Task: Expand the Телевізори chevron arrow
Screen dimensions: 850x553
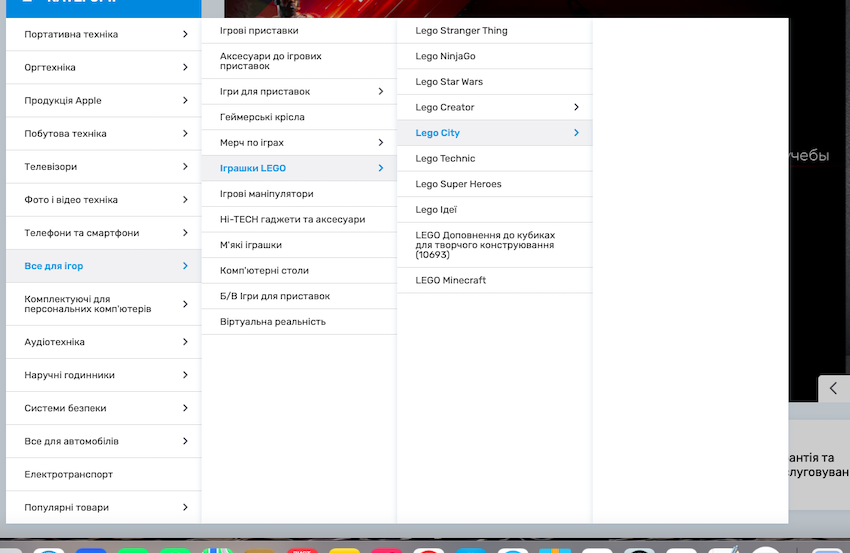Action: pyautogui.click(x=185, y=166)
